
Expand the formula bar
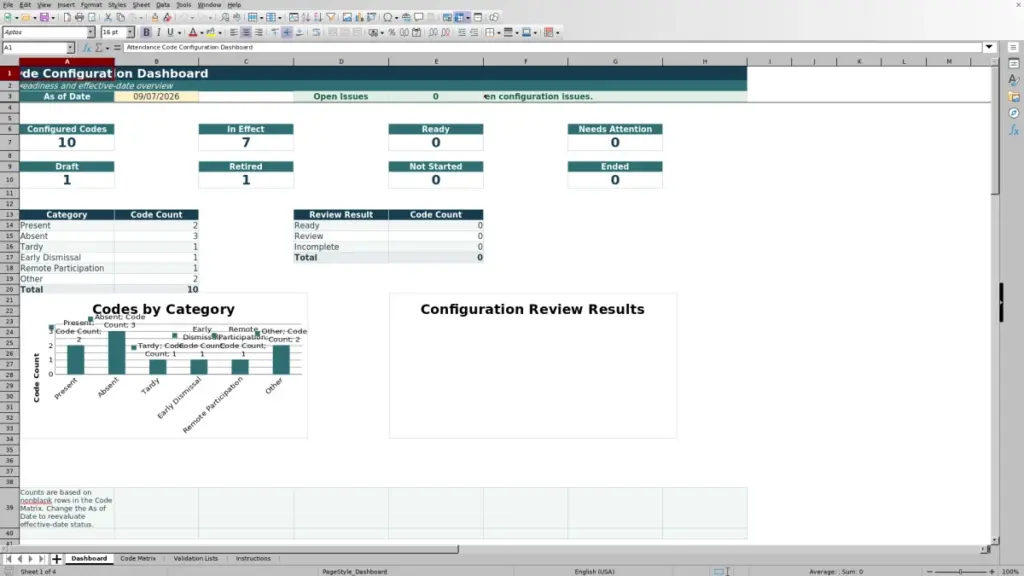click(989, 47)
